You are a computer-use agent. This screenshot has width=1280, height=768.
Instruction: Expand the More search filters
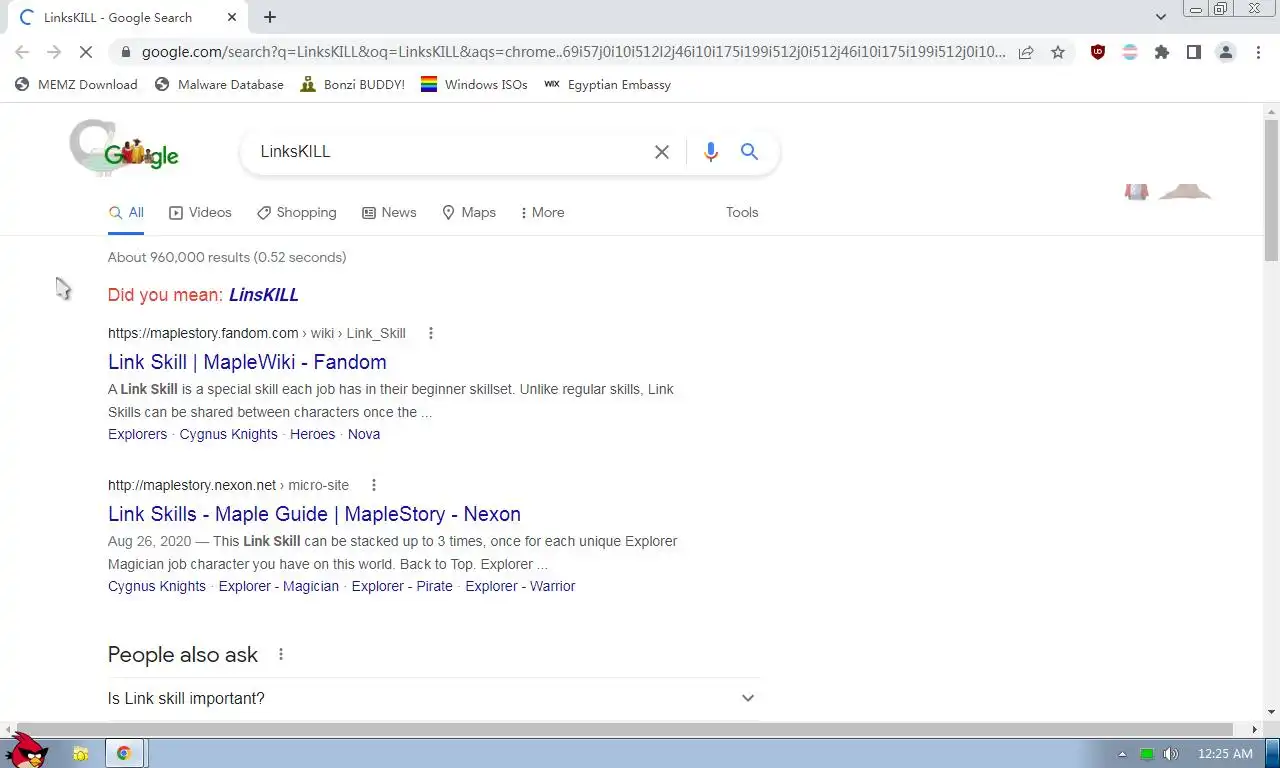542,212
